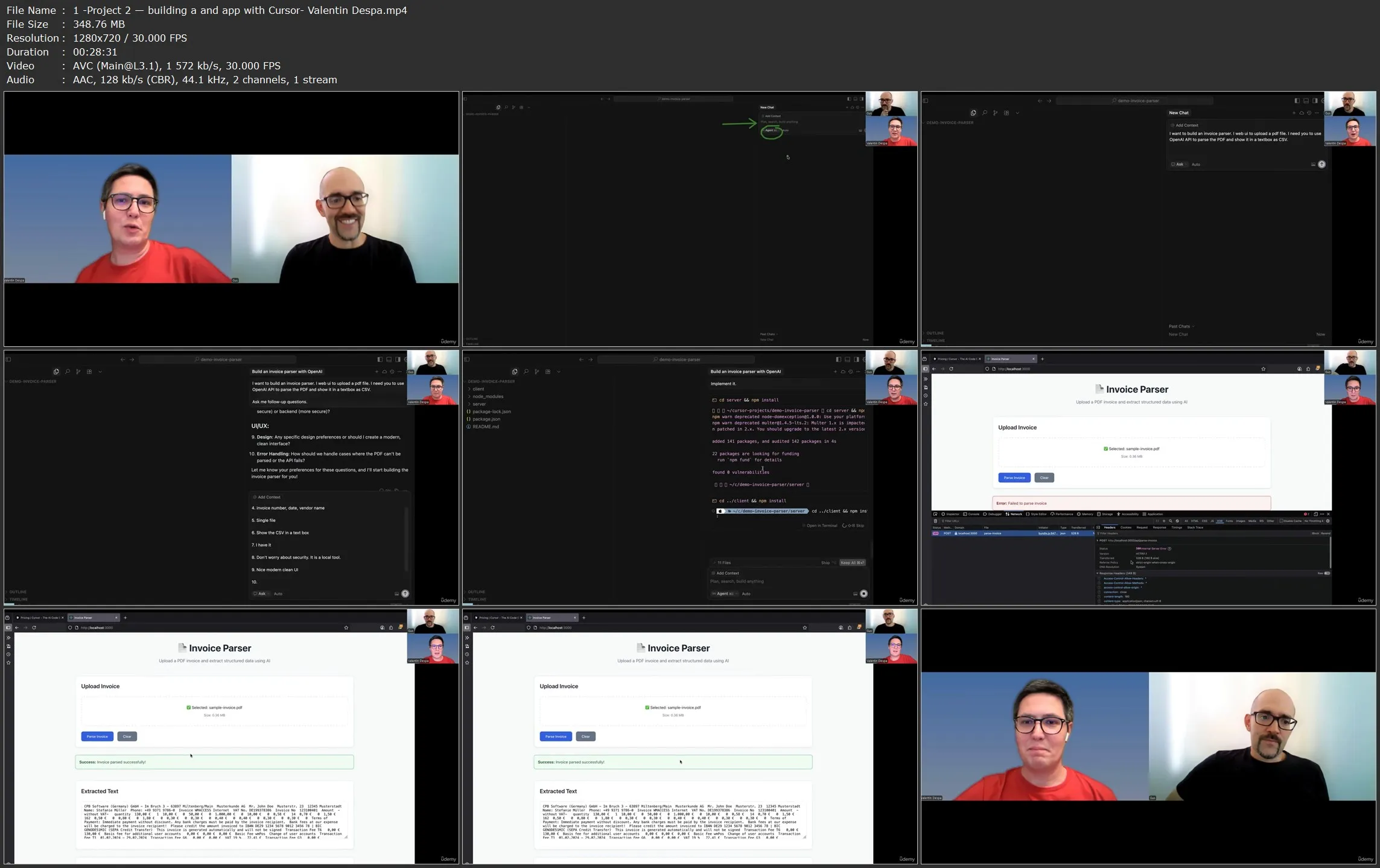
Task: Click cloud agent icon in npm install frame
Action: pyautogui.click(x=843, y=372)
